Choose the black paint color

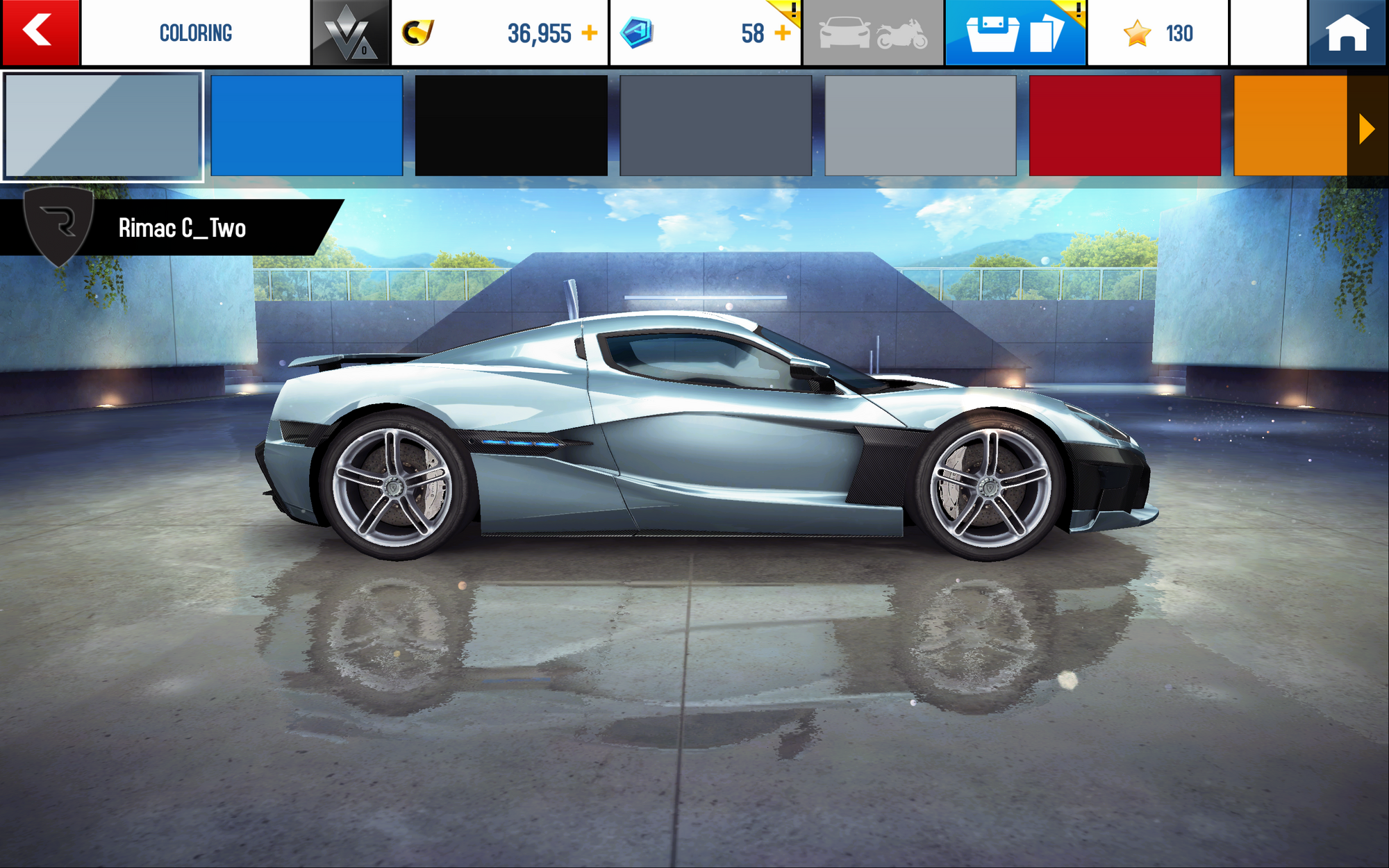tap(511, 126)
